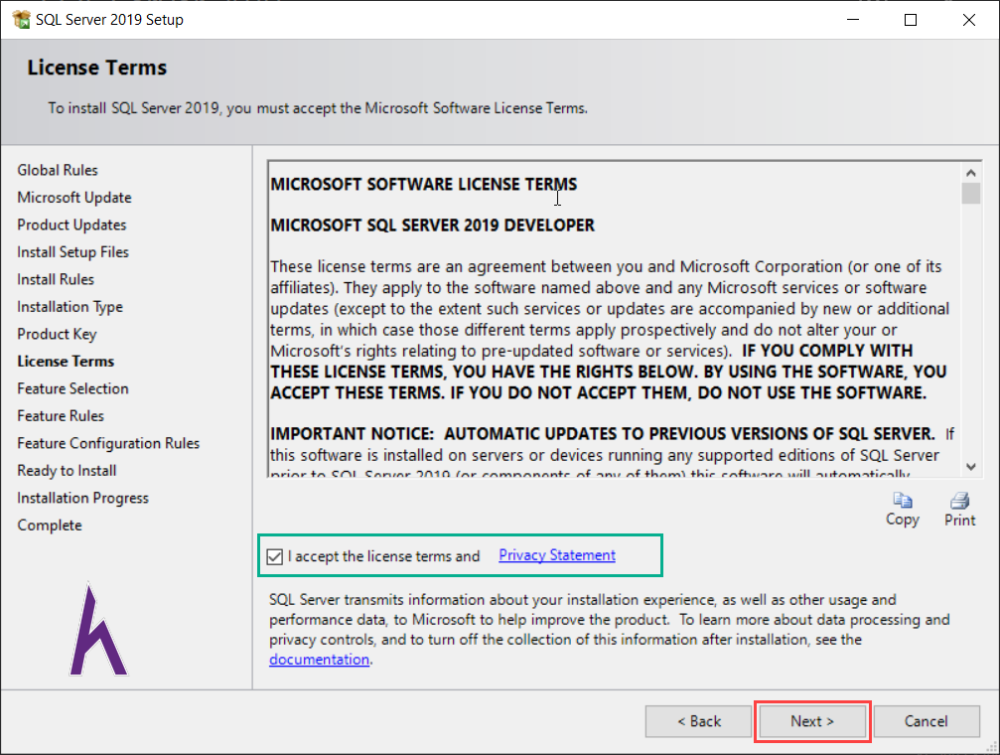Image resolution: width=1000 pixels, height=755 pixels.
Task: Click the SQL Server Setup title bar icon
Action: [x=21, y=20]
